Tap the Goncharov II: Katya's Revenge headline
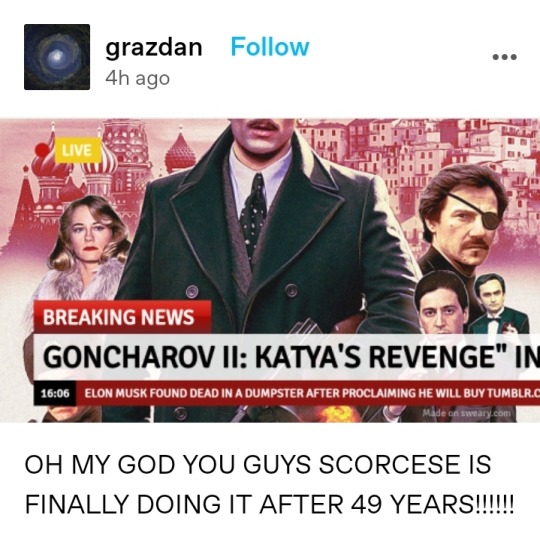540x533 pixels. [x=287, y=357]
